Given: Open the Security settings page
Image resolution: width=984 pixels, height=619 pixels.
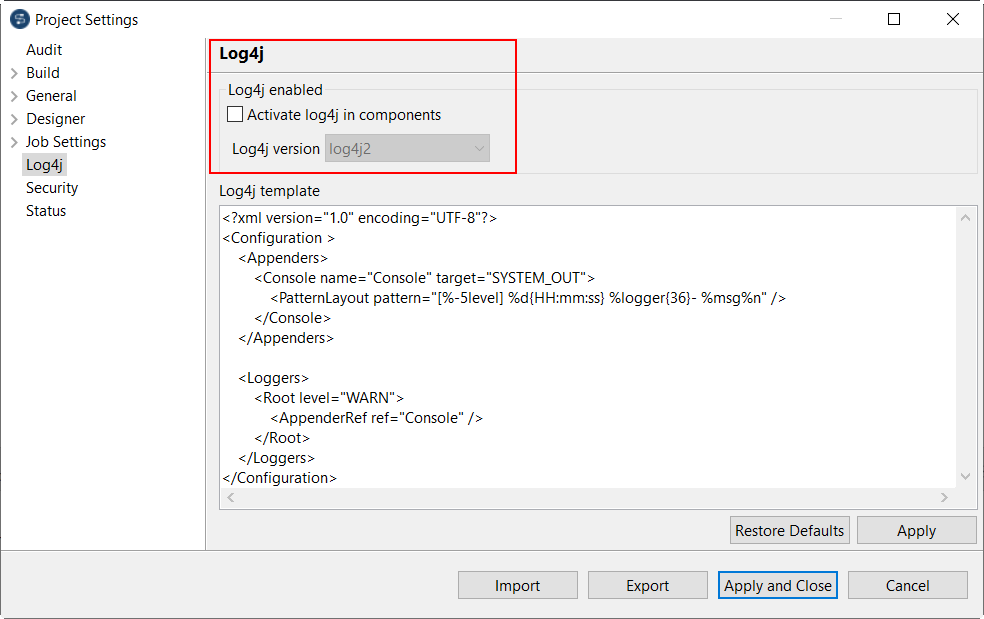Looking at the screenshot, I should [52, 188].
